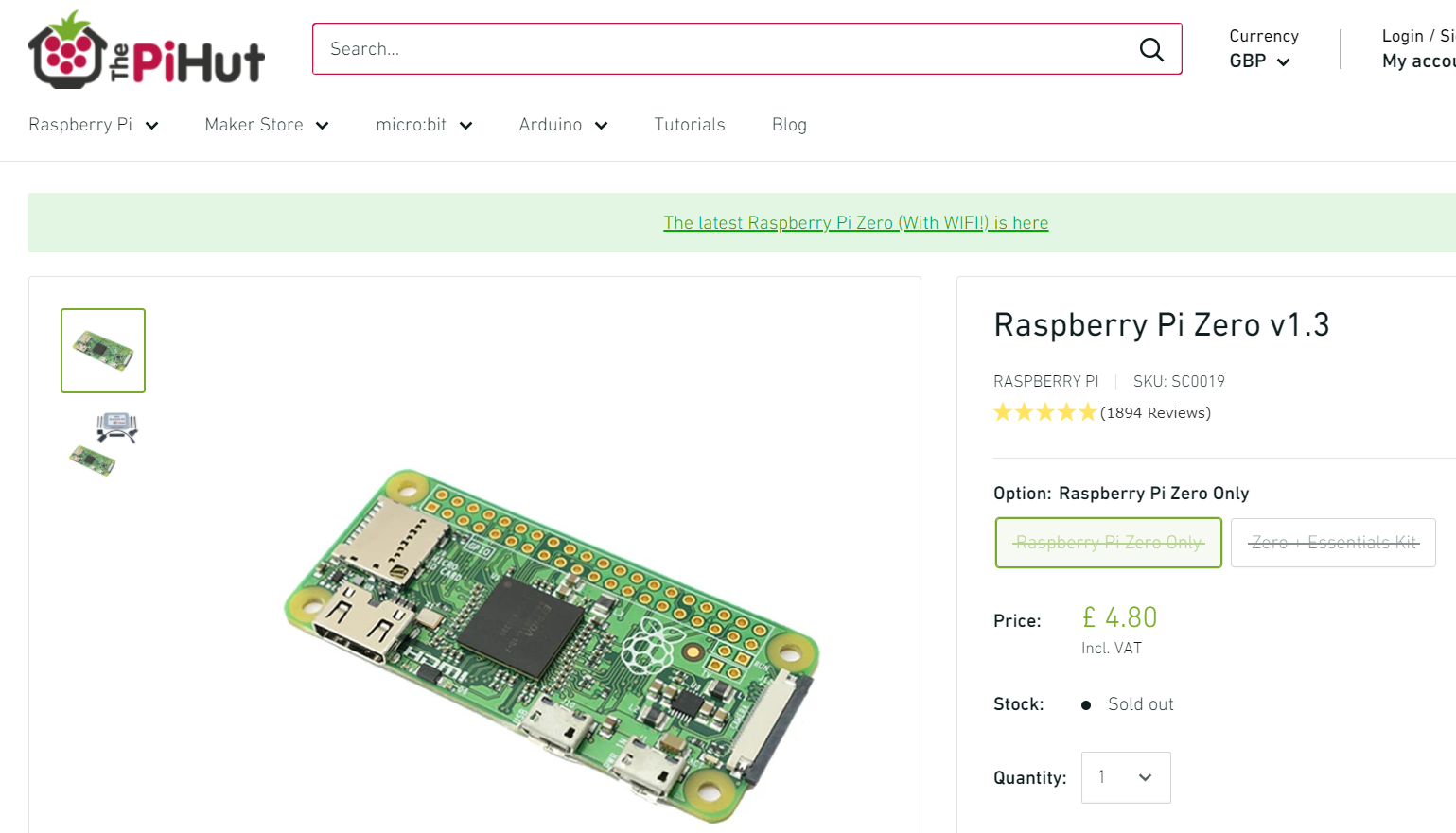The height and width of the screenshot is (833, 1456).
Task: Click the five-star rating icons
Action: 1044,412
